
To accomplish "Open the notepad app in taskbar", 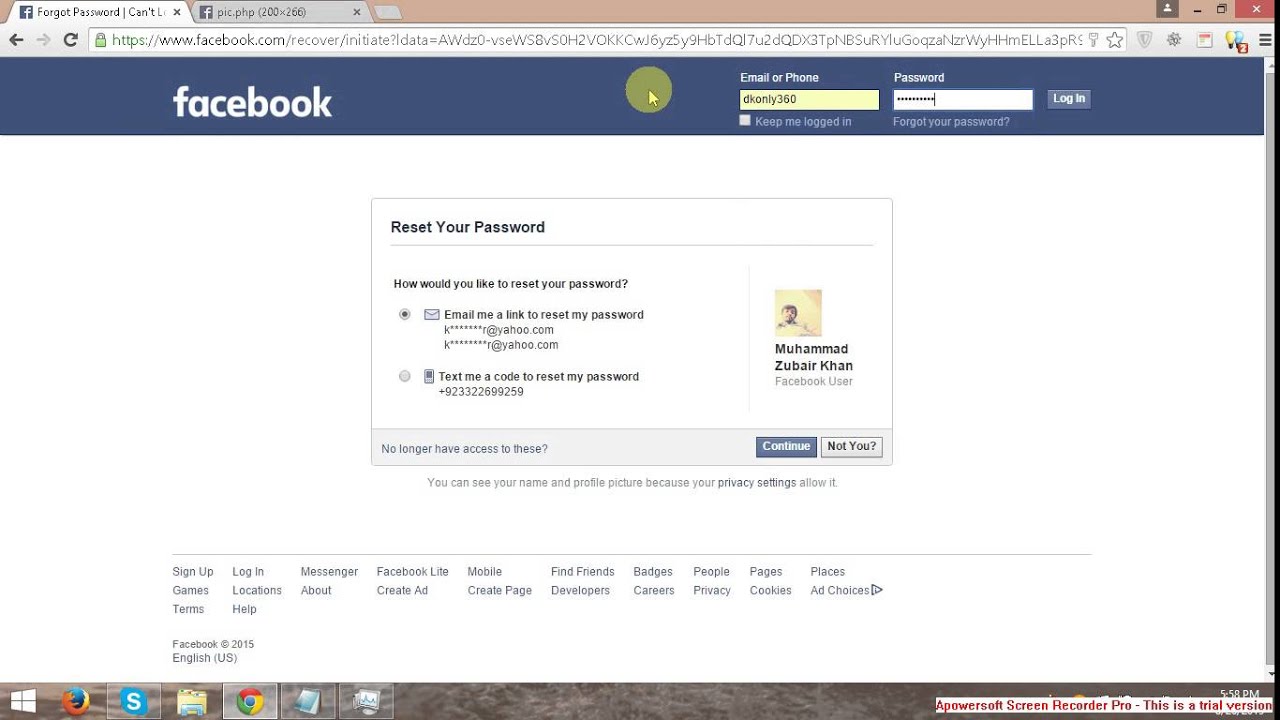I will 308,702.
